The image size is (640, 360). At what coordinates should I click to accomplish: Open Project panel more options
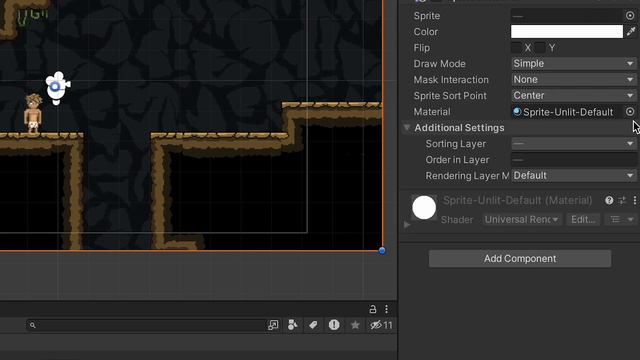click(x=386, y=309)
